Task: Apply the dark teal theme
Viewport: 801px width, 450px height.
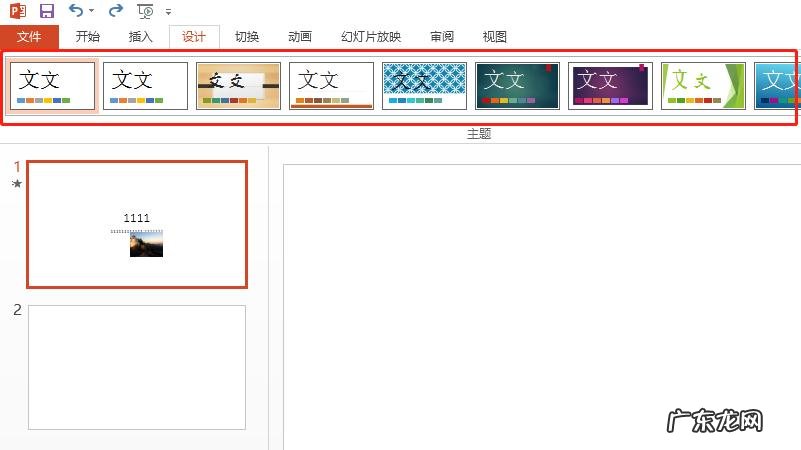Action: [517, 86]
